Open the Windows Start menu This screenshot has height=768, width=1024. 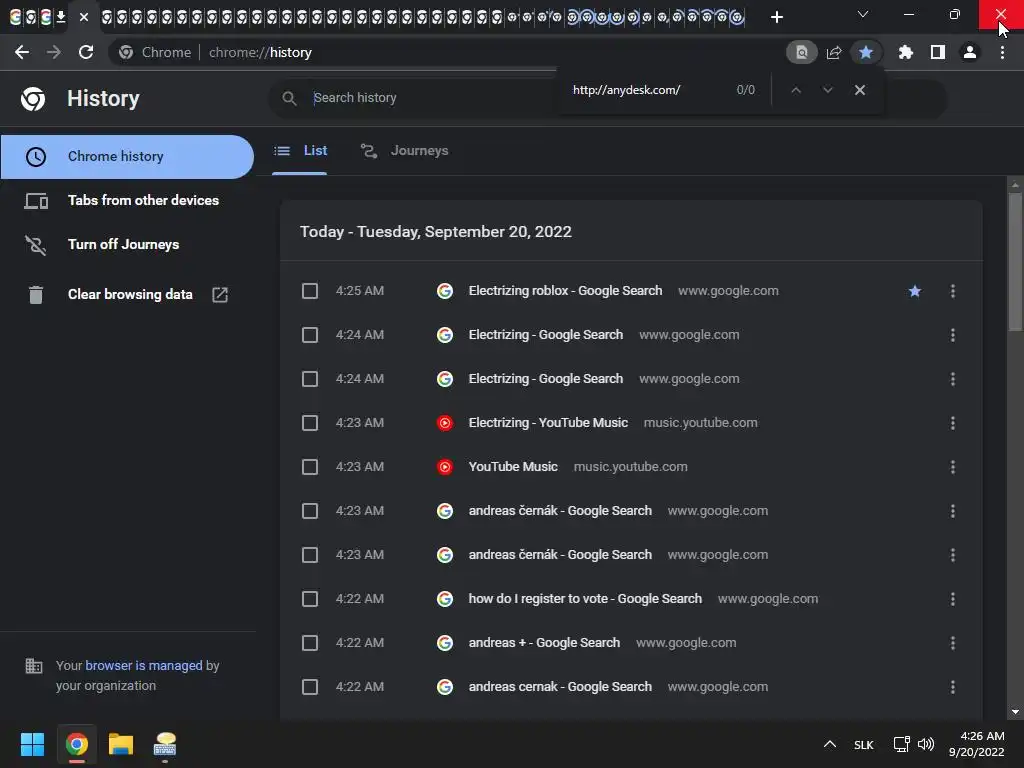32,744
